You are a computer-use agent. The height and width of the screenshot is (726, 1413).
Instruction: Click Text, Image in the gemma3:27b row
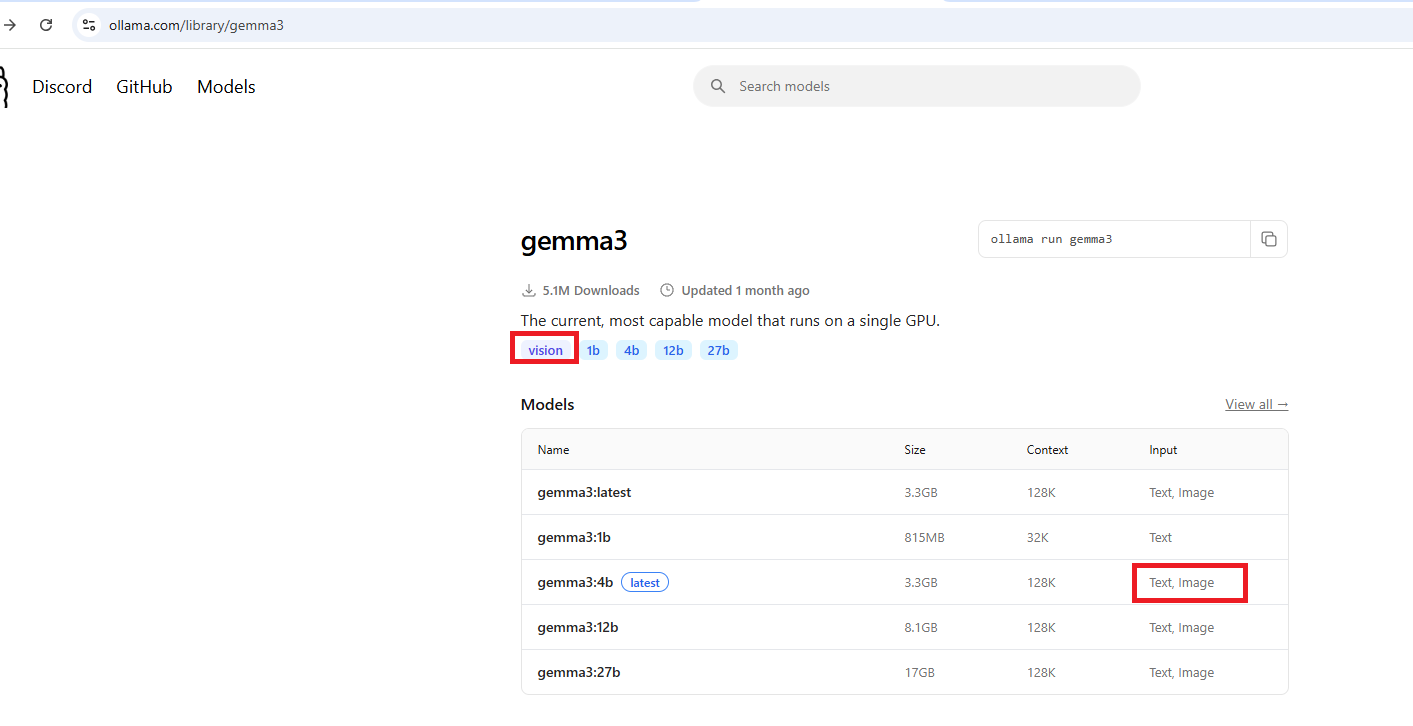(1181, 672)
